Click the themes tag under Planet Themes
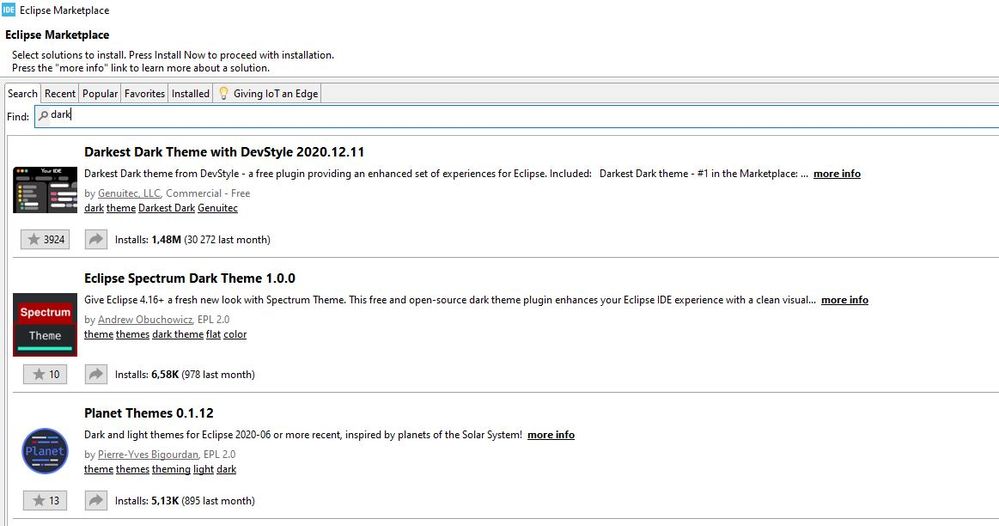Viewport: 999px width, 526px height. (x=133, y=469)
